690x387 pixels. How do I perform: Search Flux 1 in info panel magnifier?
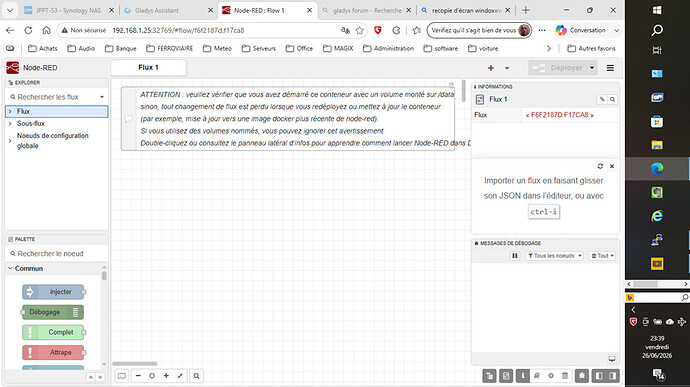tap(612, 100)
